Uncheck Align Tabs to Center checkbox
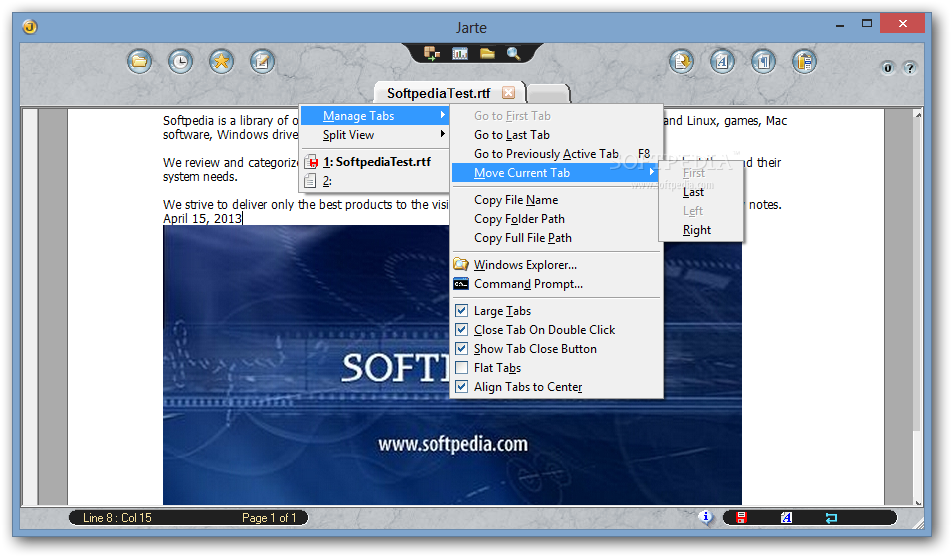952x557 pixels. click(461, 386)
